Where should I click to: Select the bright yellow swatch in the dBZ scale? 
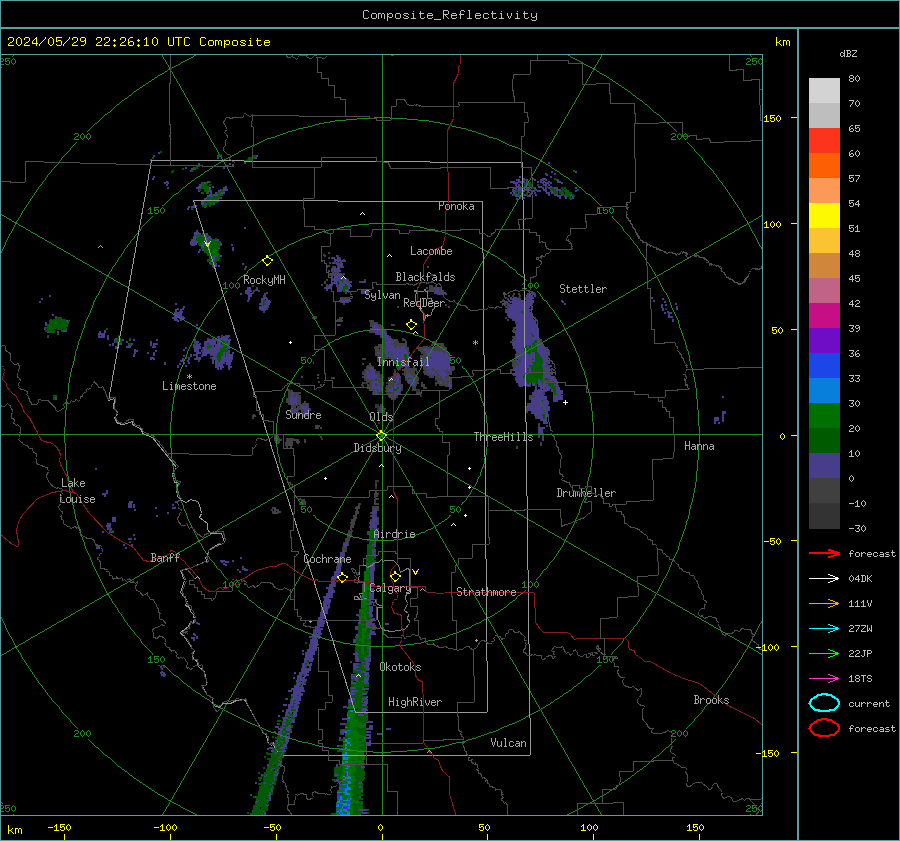pyautogui.click(x=824, y=216)
